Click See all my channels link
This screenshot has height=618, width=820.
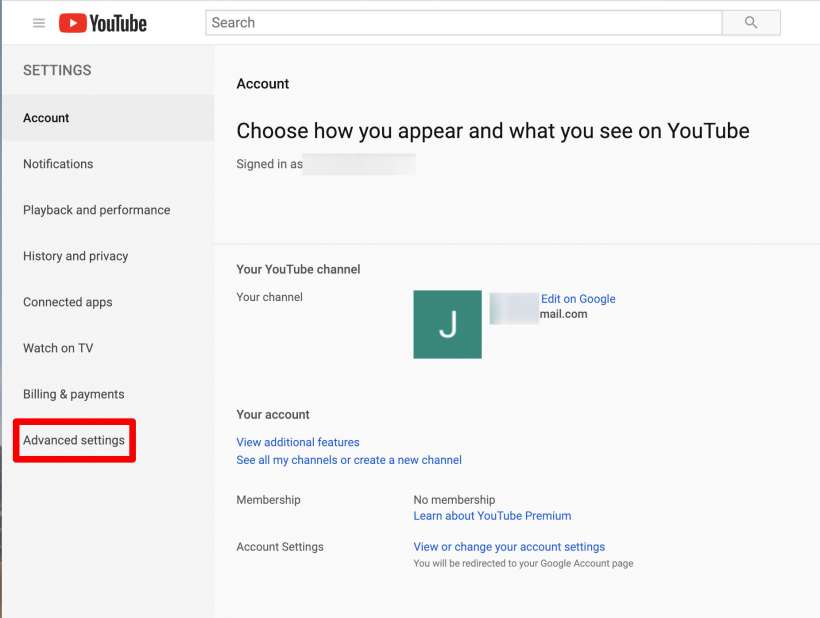[349, 460]
